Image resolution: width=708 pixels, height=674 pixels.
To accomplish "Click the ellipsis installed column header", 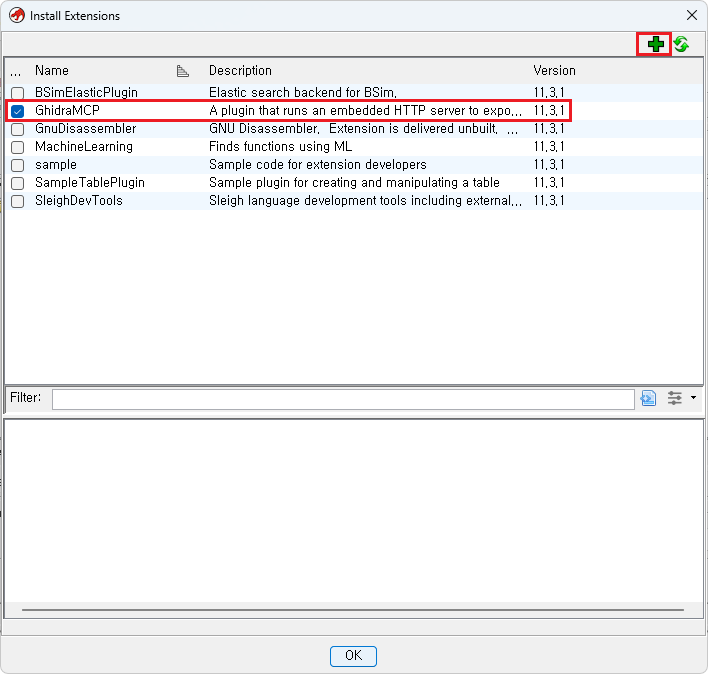I will click(15, 72).
